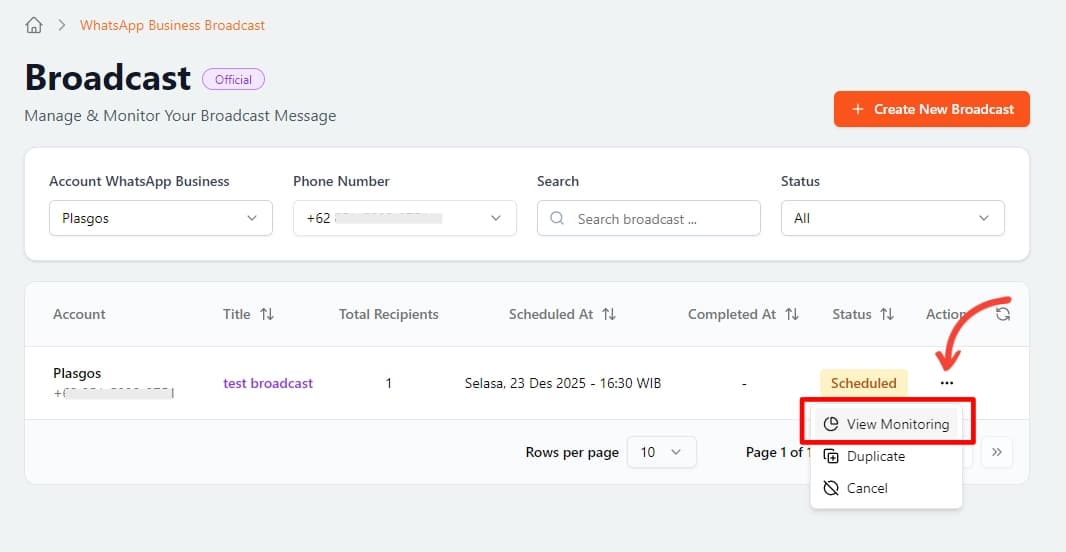This screenshot has height=552, width=1066.
Task: Open the Status filter dropdown
Action: (x=892, y=218)
